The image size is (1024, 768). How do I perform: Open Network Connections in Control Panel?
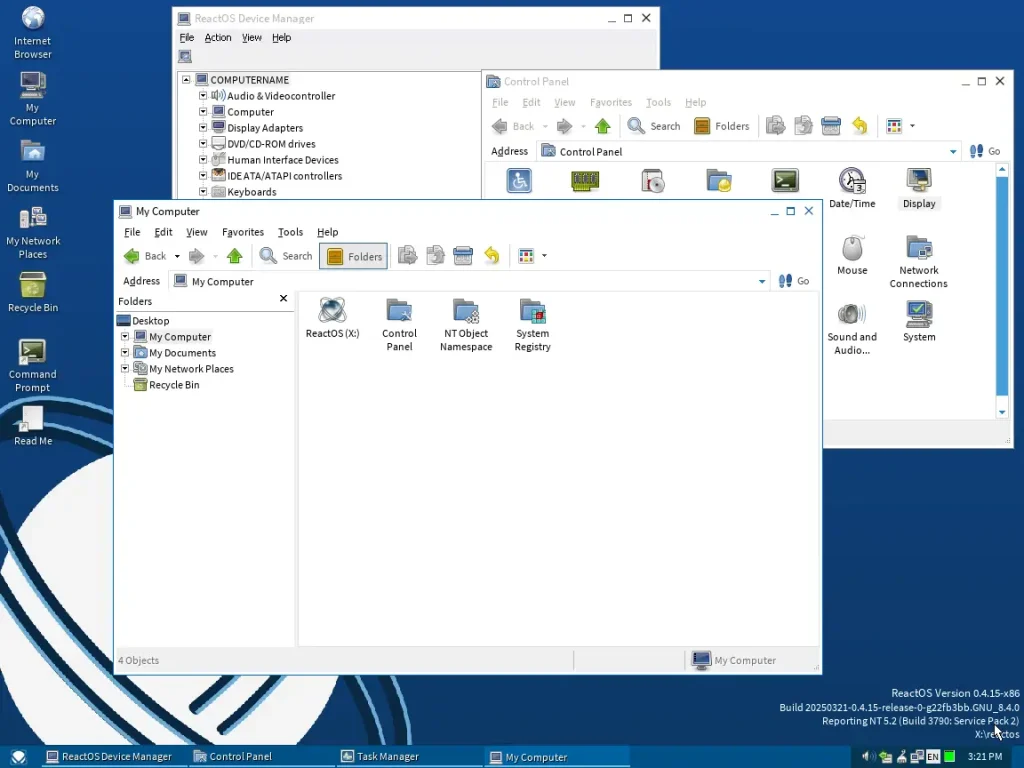click(918, 262)
